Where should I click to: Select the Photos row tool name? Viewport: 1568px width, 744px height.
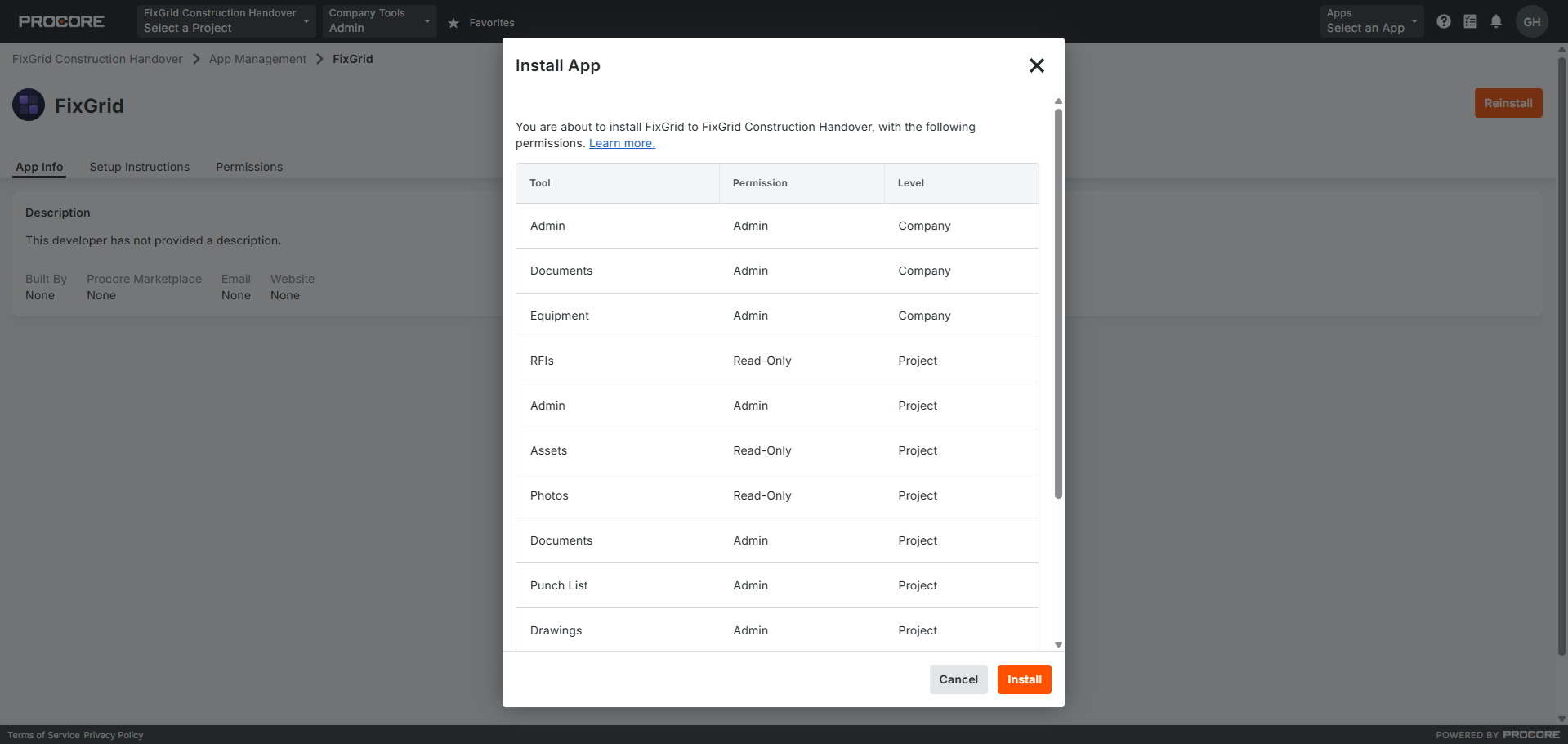549,495
